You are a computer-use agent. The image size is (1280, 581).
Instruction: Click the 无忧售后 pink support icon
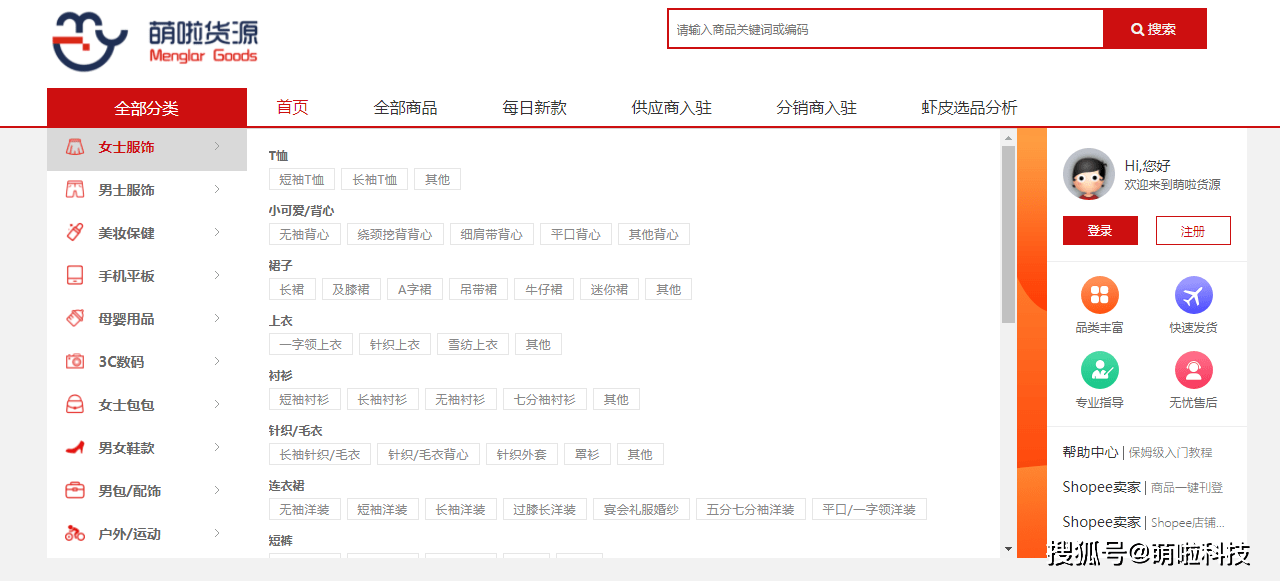tap(1193, 371)
